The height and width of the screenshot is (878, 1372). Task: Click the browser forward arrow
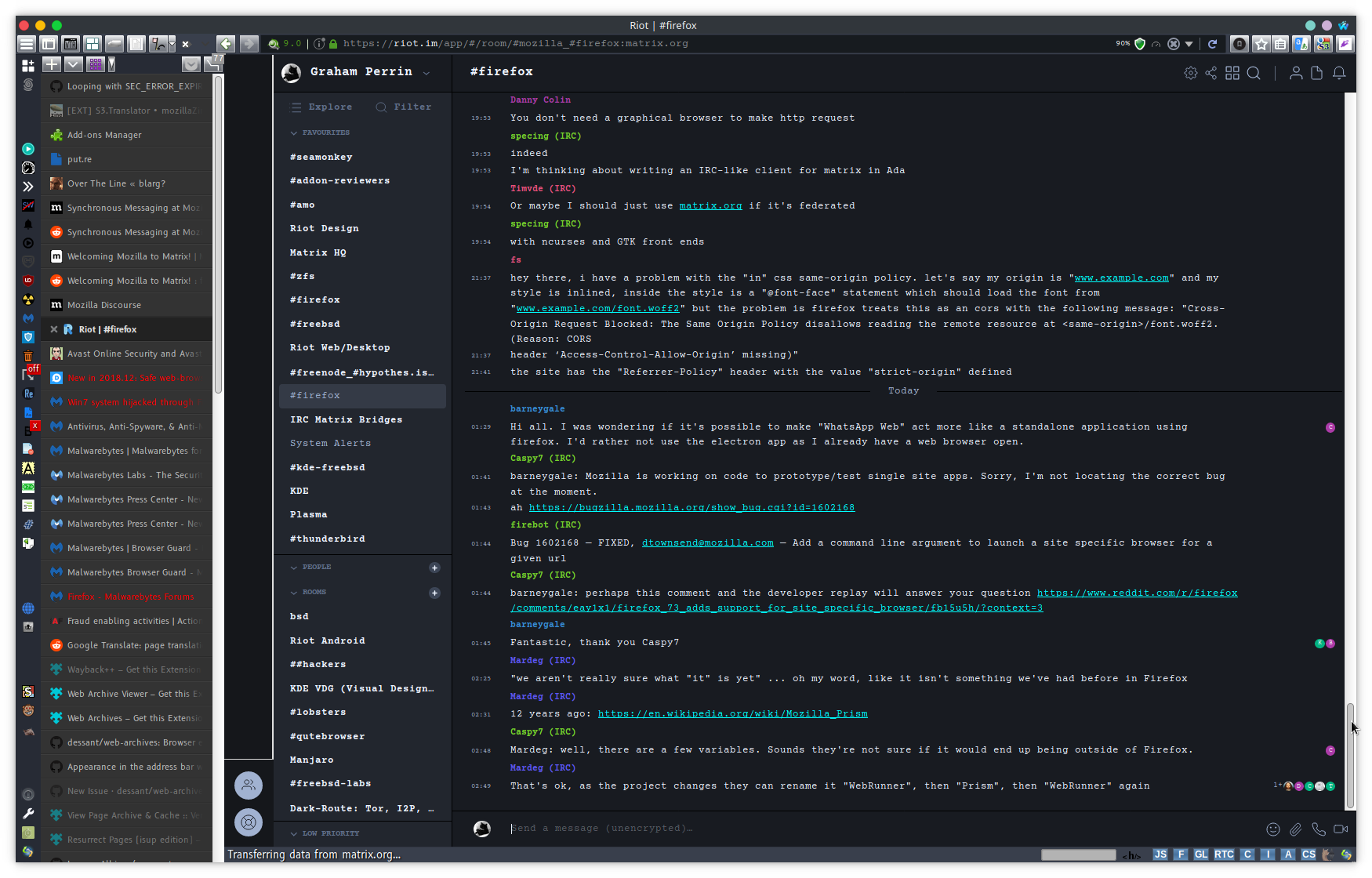click(x=249, y=44)
